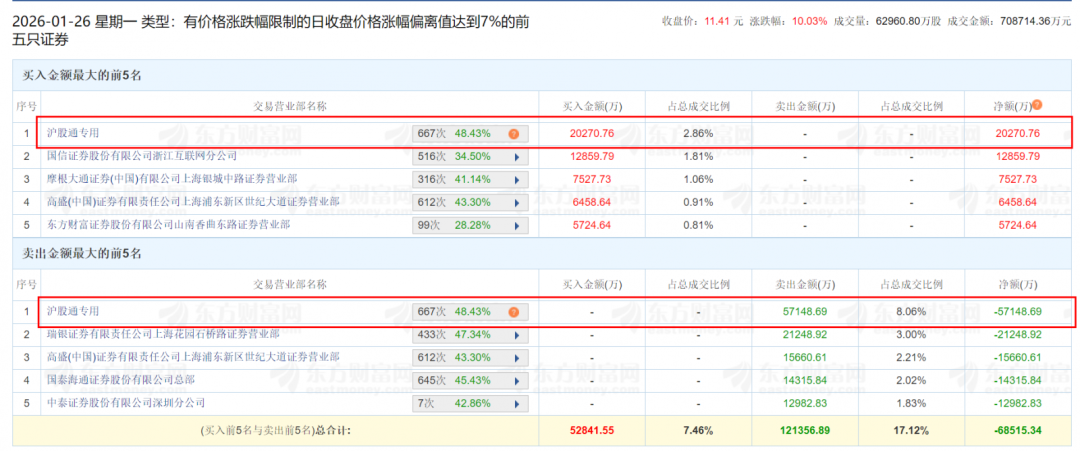Click percentage 8.06% in sell table
Viewport: 1080px width, 451px height.
[911, 312]
